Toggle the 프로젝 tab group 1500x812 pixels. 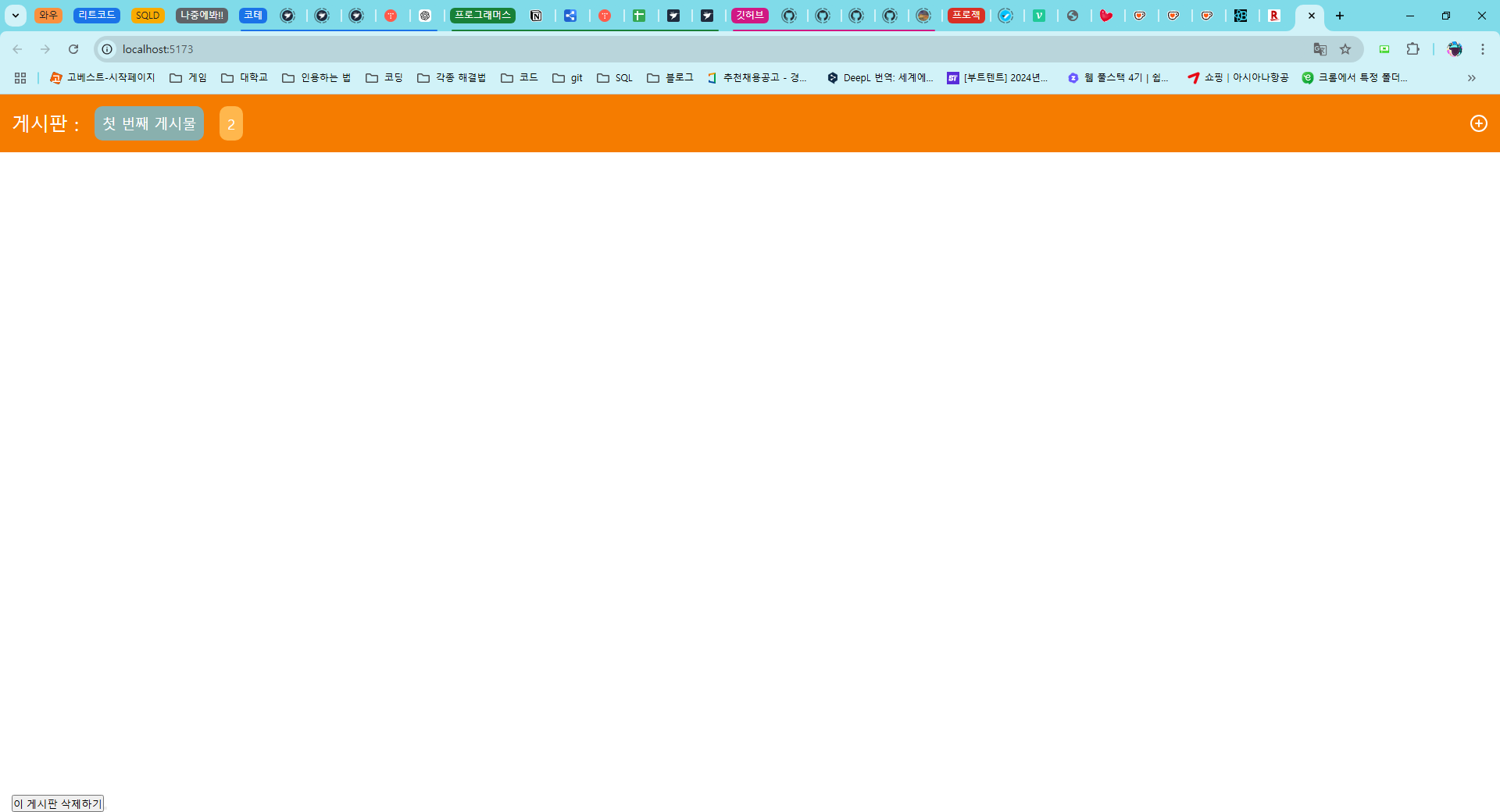pyautogui.click(x=966, y=16)
